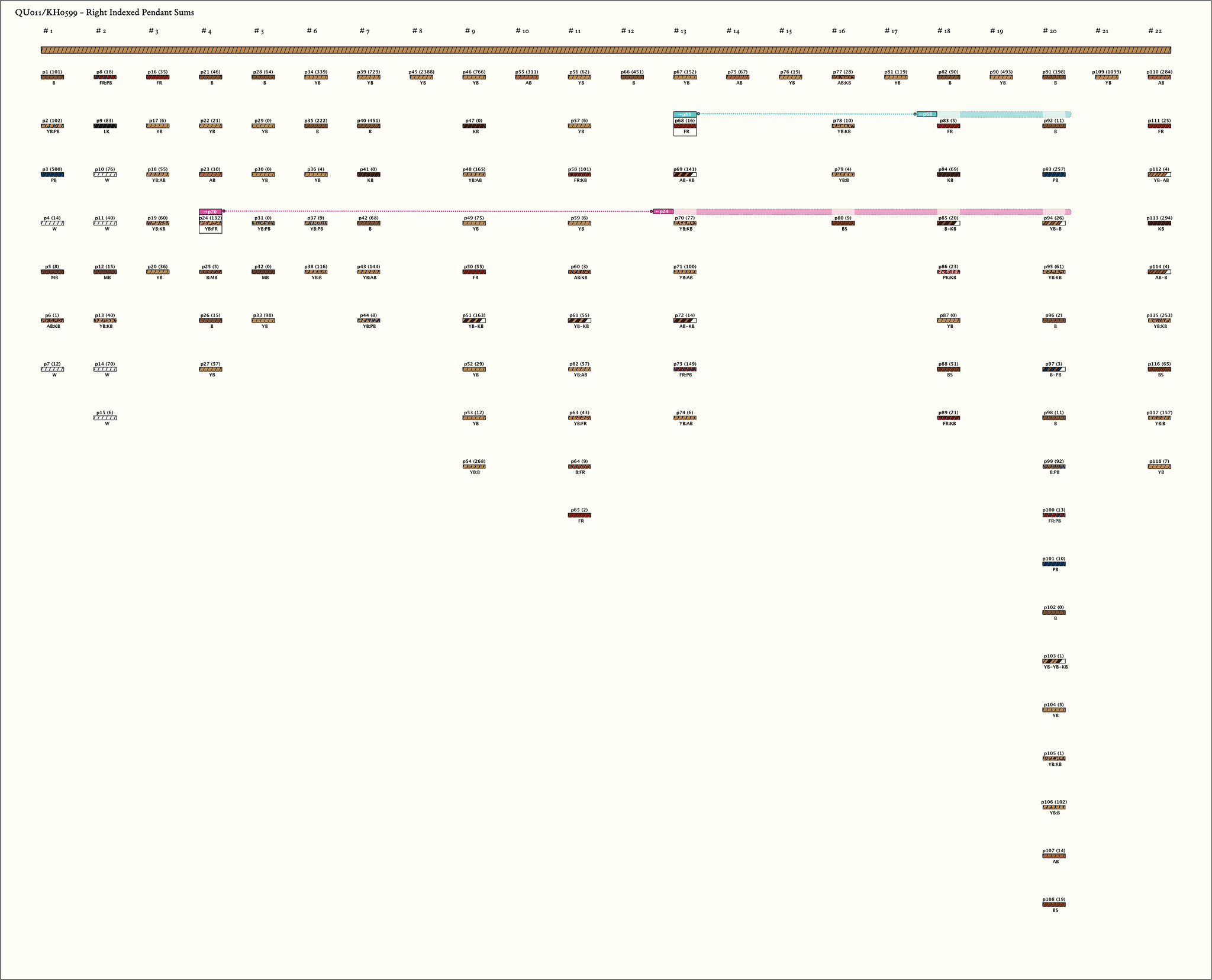
Task: Select the p101 (10) PB pendant
Action: [1054, 564]
